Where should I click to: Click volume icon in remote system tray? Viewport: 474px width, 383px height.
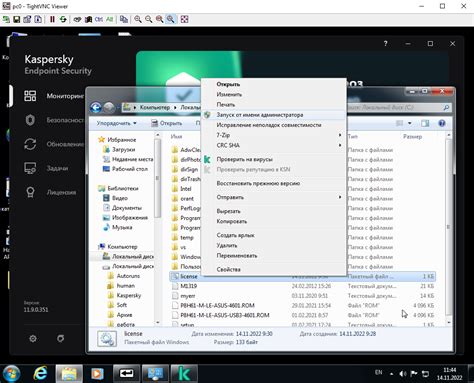[403, 374]
